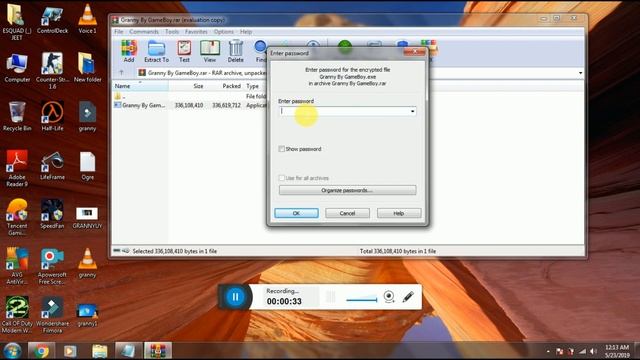Screen dimensions: 640x360
Task: Select the Counter-Strike 1.6 desktop shortcut
Action: (x=52, y=71)
